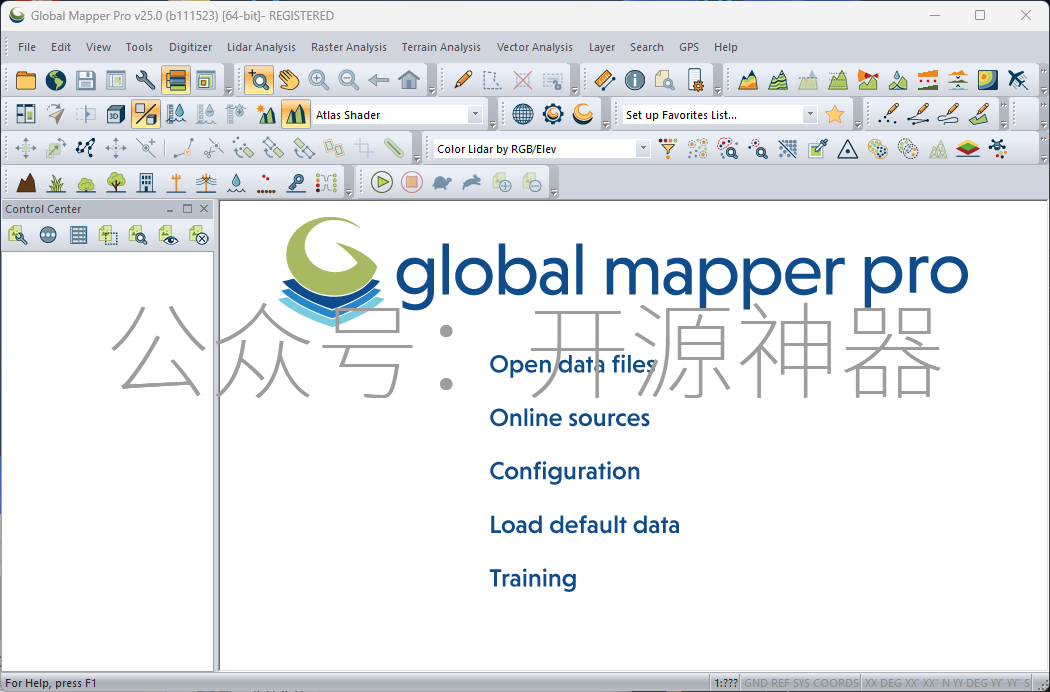Open the Atlas Shader dropdown
The image size is (1050, 692).
pyautogui.click(x=475, y=115)
